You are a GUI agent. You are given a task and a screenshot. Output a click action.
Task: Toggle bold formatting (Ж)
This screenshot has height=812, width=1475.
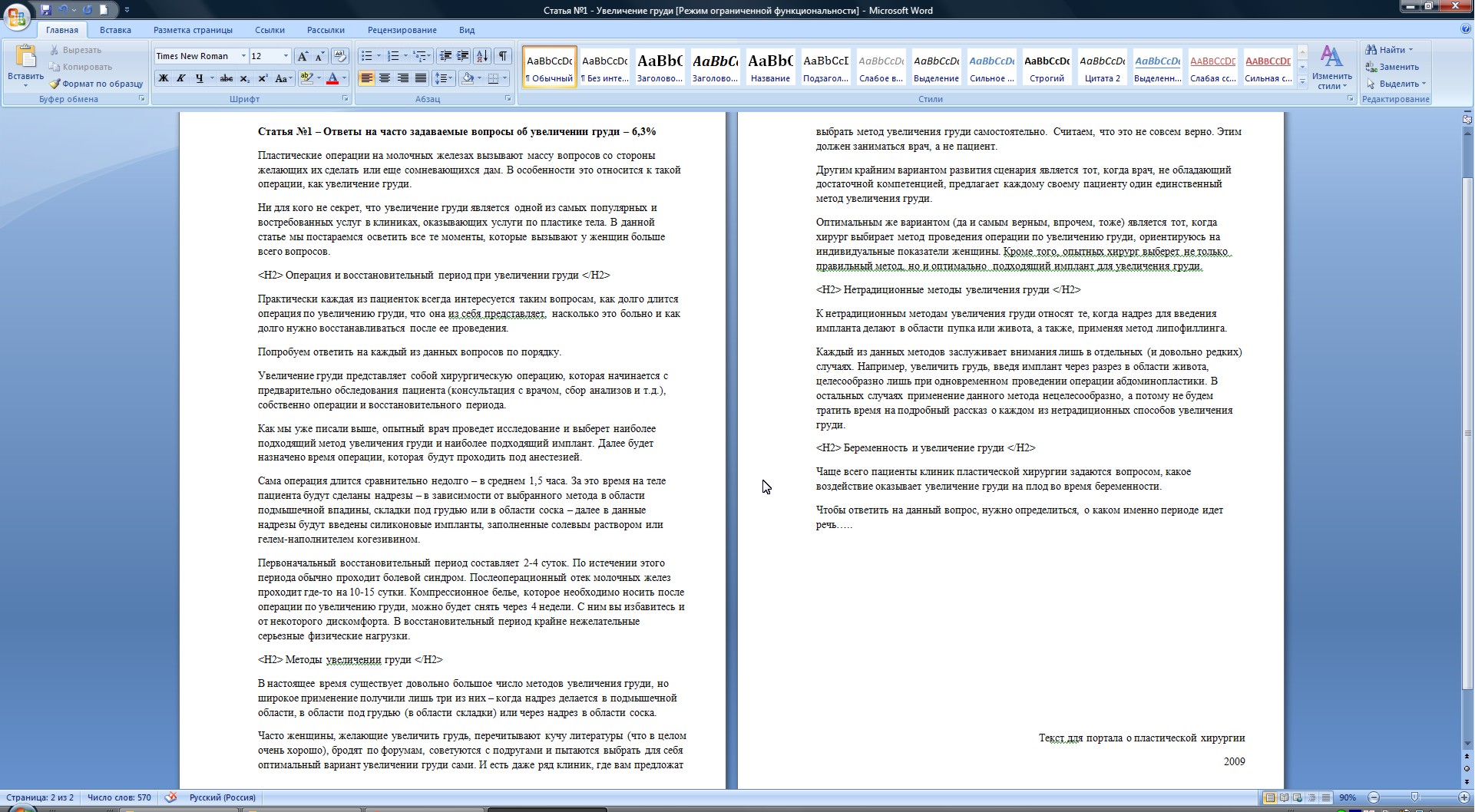click(x=163, y=78)
